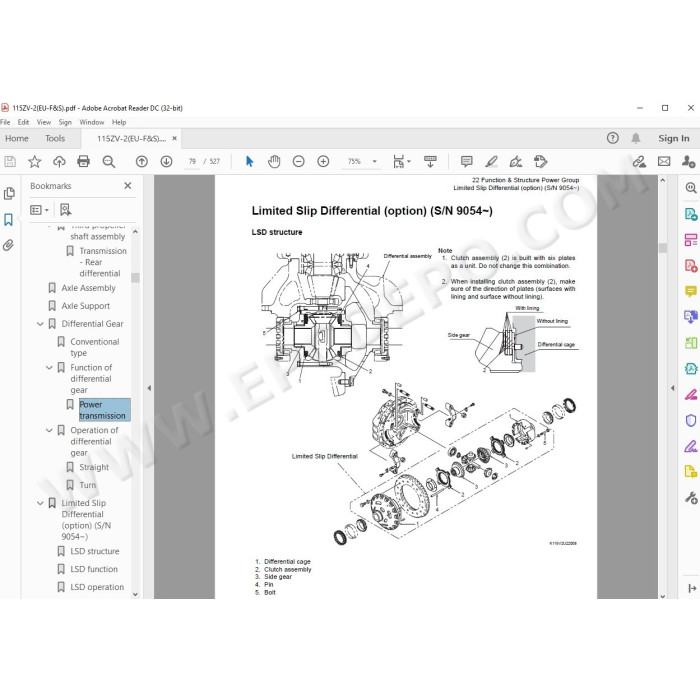Image resolution: width=700 pixels, height=700 pixels.
Task: Open Export PDF tool in right pane
Action: [x=691, y=214]
